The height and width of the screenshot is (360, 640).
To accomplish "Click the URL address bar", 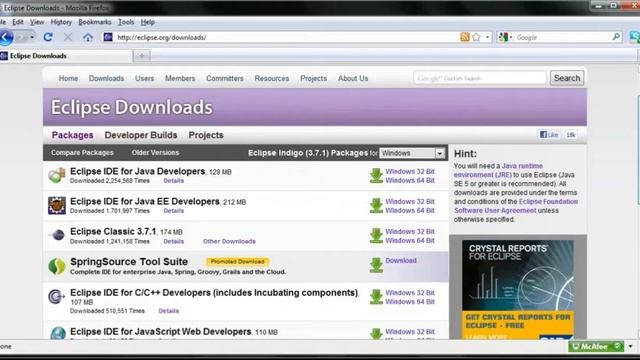I will tap(286, 37).
